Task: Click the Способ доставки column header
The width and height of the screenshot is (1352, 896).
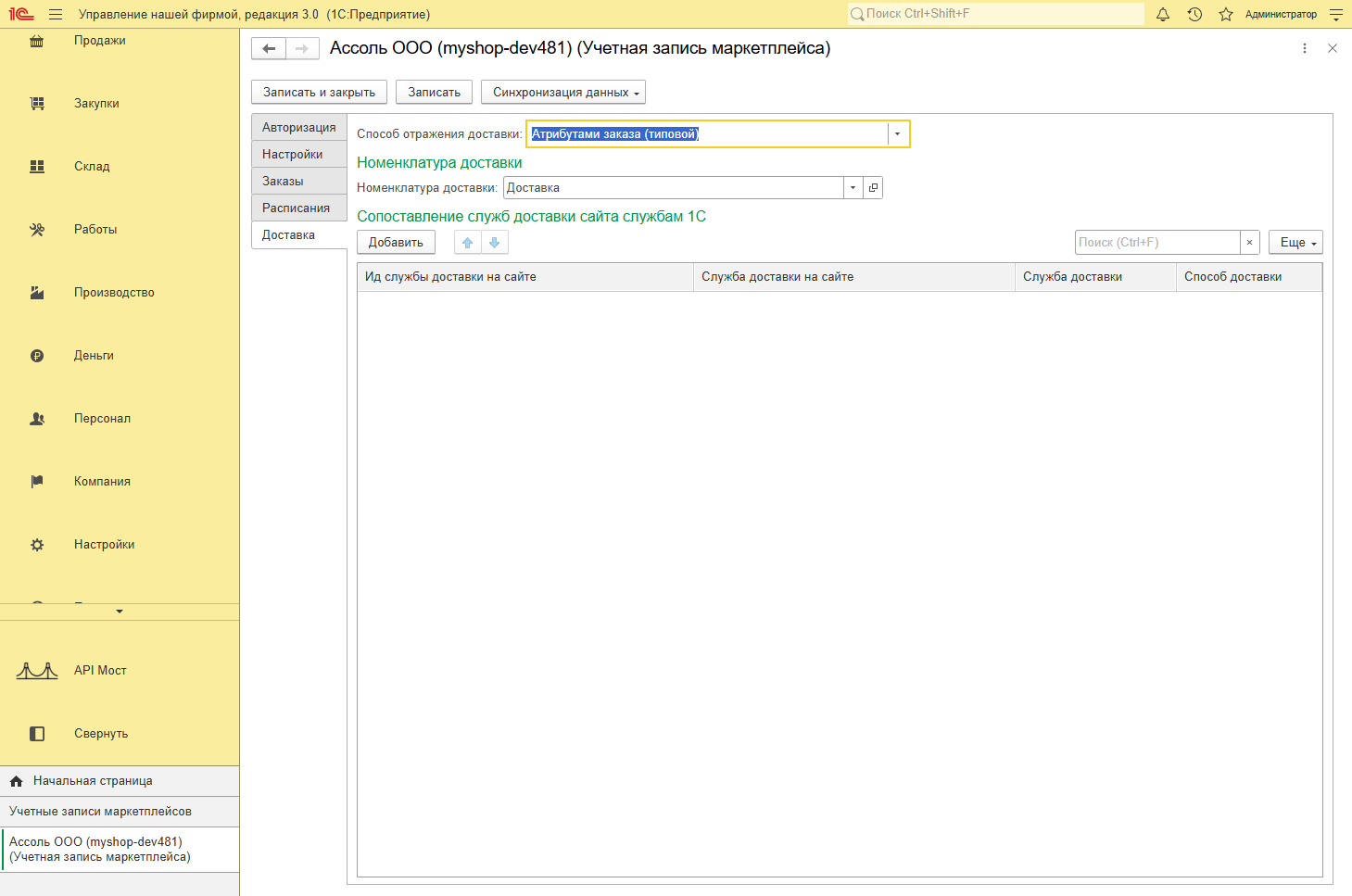Action: [x=1249, y=277]
